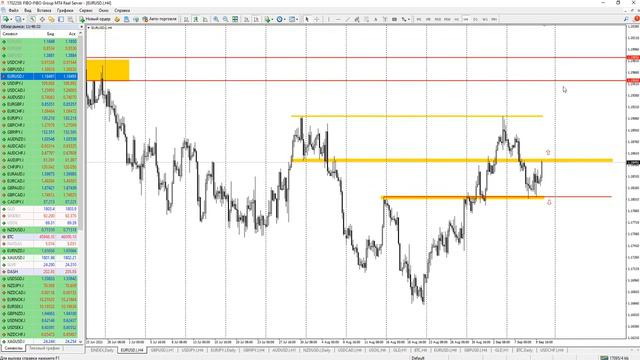Open the red notification icon
The height and width of the screenshot is (360, 640).
click(636, 19)
